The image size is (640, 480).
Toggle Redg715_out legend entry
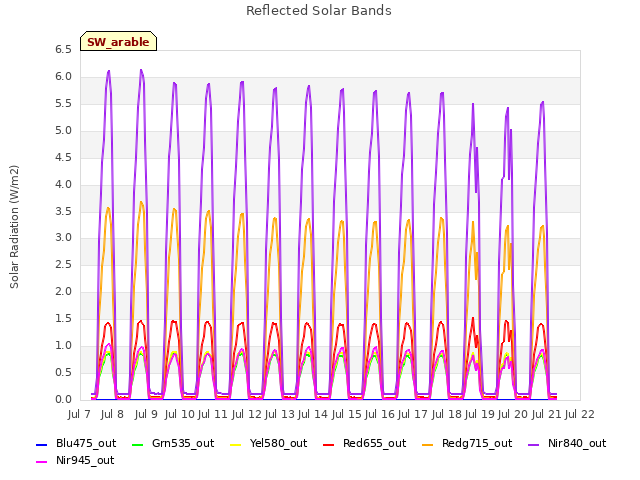coord(467,444)
